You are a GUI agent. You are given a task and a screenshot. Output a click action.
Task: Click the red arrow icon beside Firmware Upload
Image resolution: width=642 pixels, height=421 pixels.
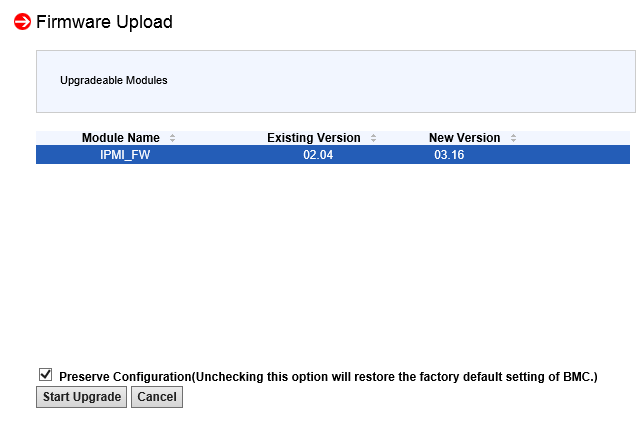tap(22, 22)
